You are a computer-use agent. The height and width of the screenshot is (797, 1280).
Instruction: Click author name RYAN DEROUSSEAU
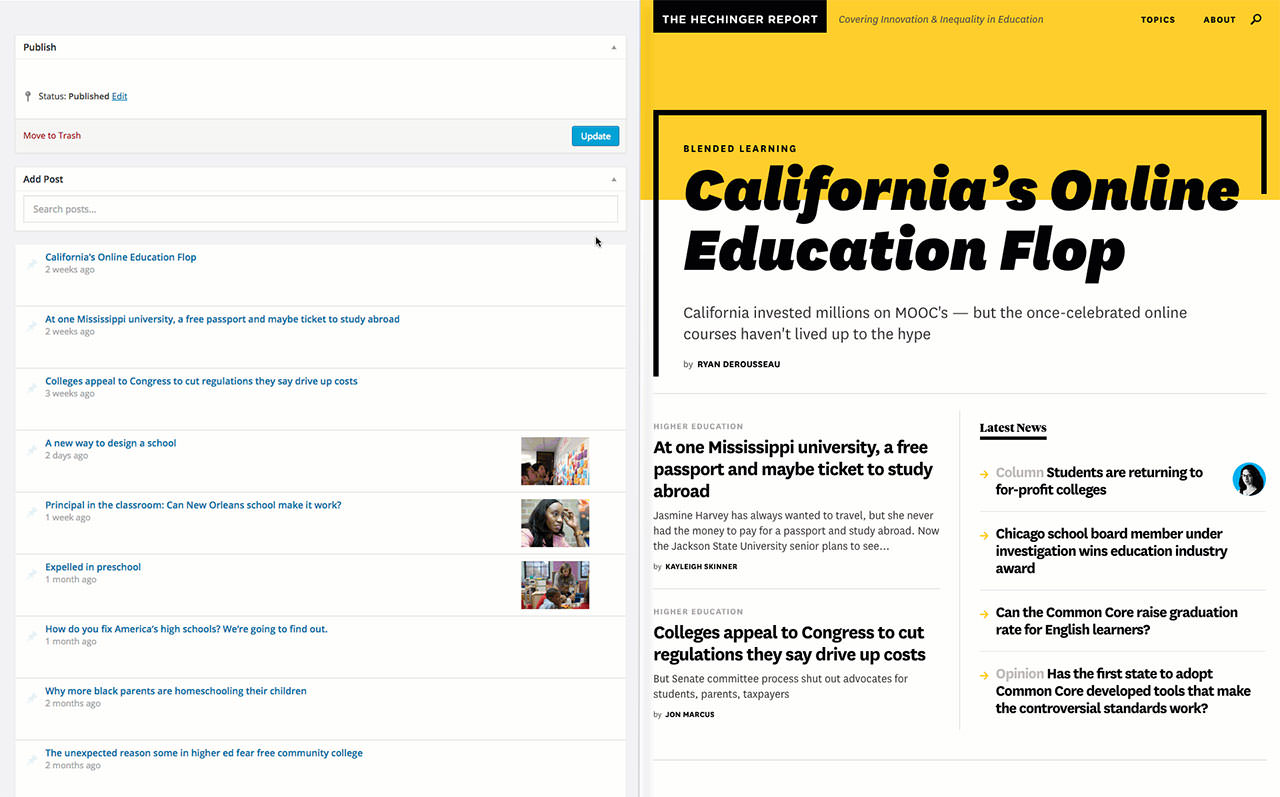pyautogui.click(x=738, y=365)
